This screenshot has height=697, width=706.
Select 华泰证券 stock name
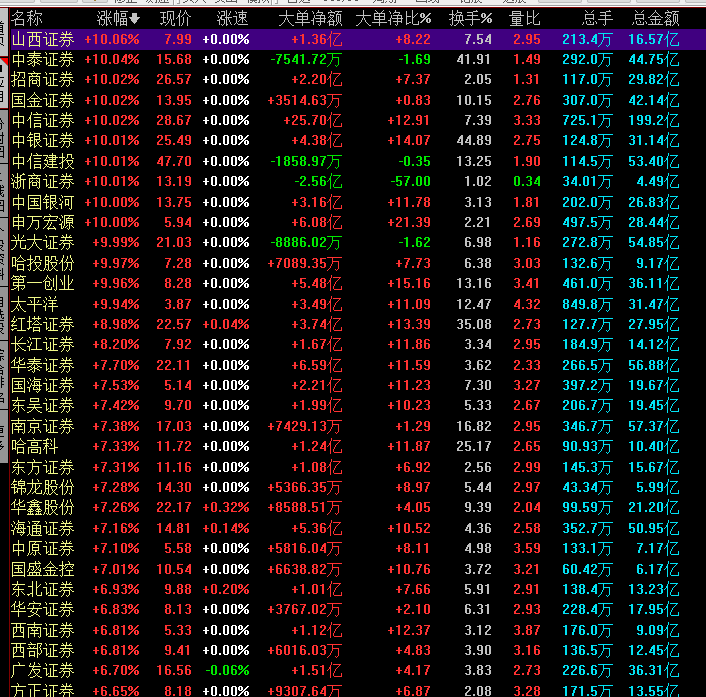pos(43,365)
